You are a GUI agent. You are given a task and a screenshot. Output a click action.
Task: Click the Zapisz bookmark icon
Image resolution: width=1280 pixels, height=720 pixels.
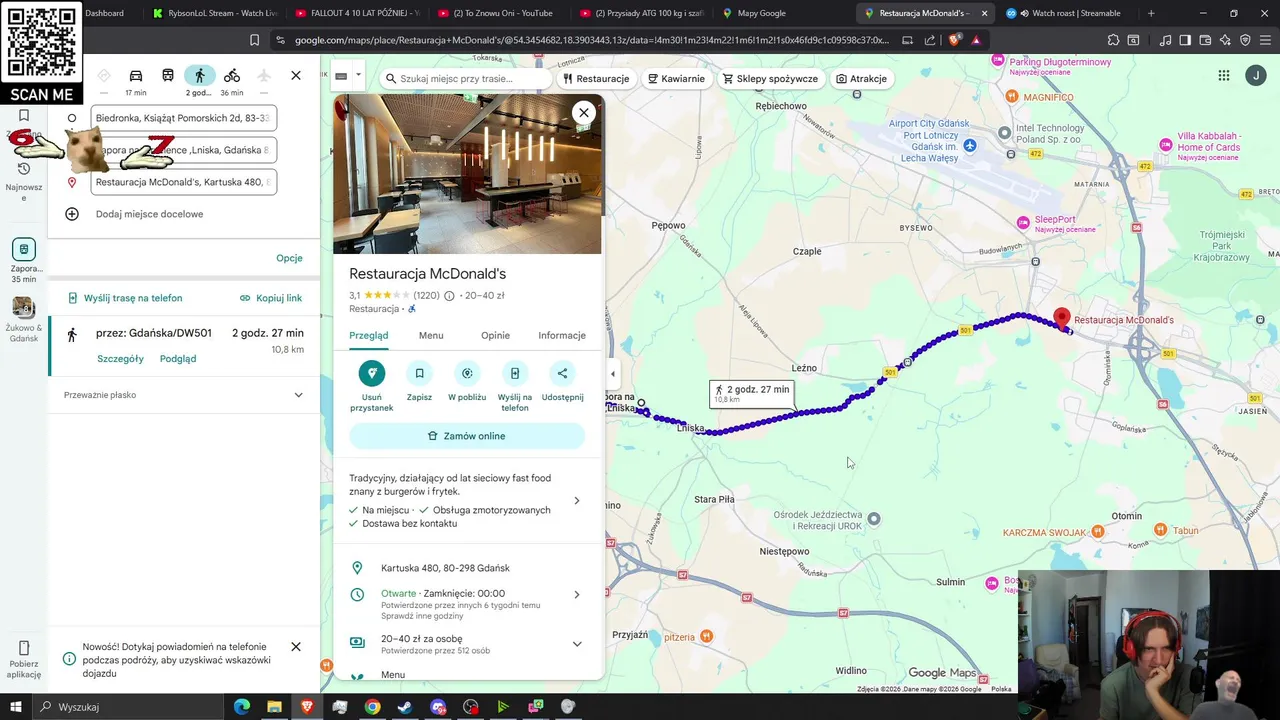coord(419,373)
